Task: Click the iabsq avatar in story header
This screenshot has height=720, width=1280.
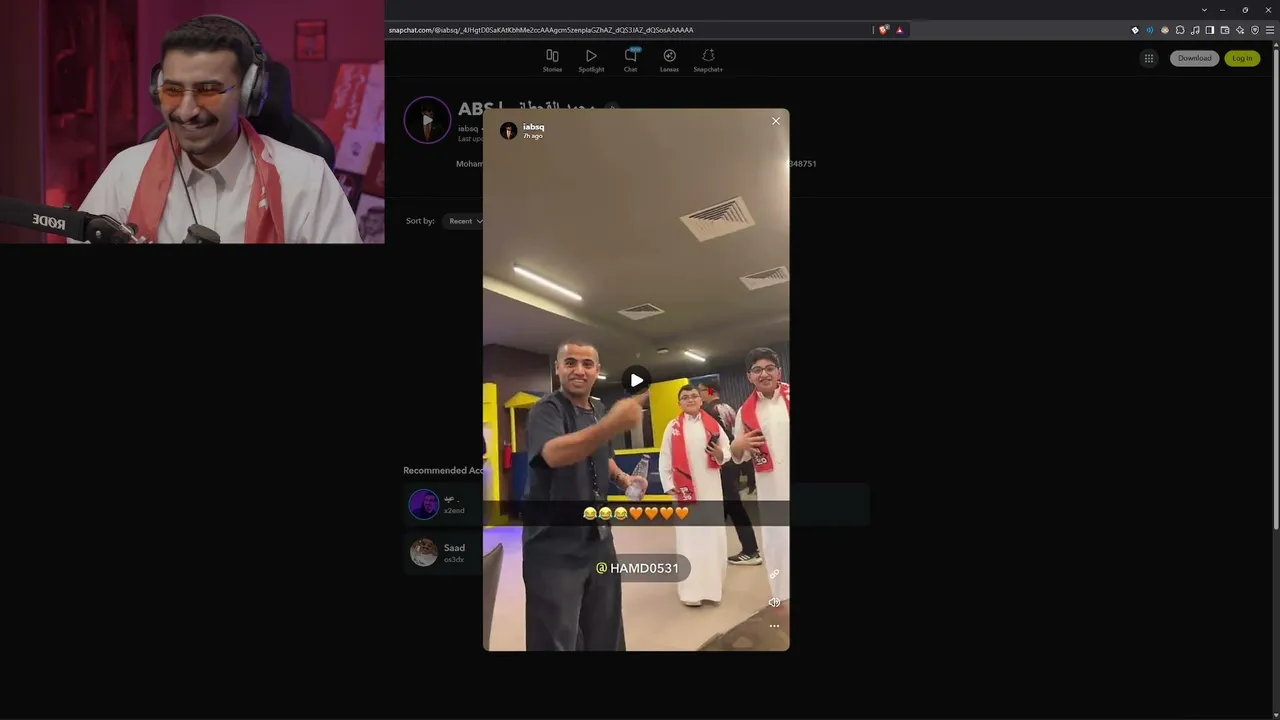Action: 509,131
